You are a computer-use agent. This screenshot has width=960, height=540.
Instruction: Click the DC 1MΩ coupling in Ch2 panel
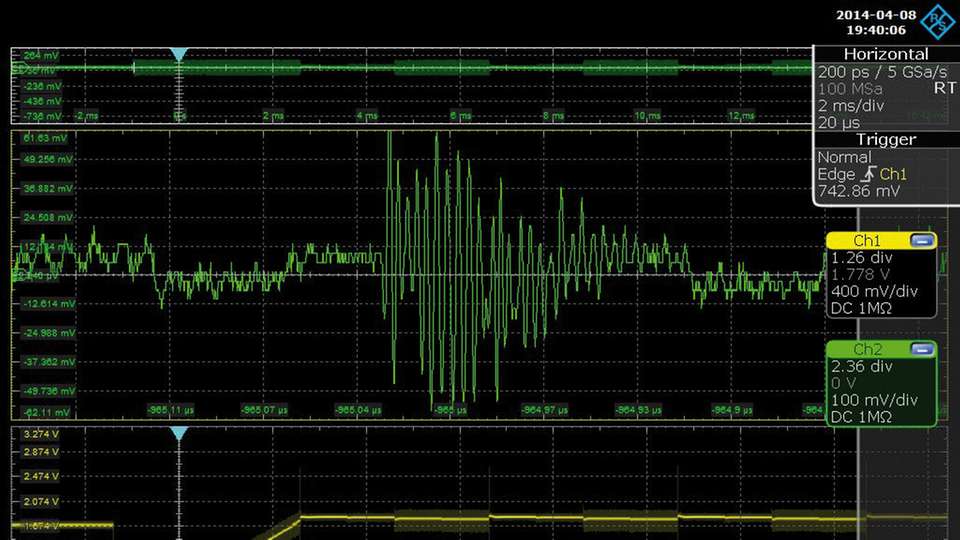(861, 418)
